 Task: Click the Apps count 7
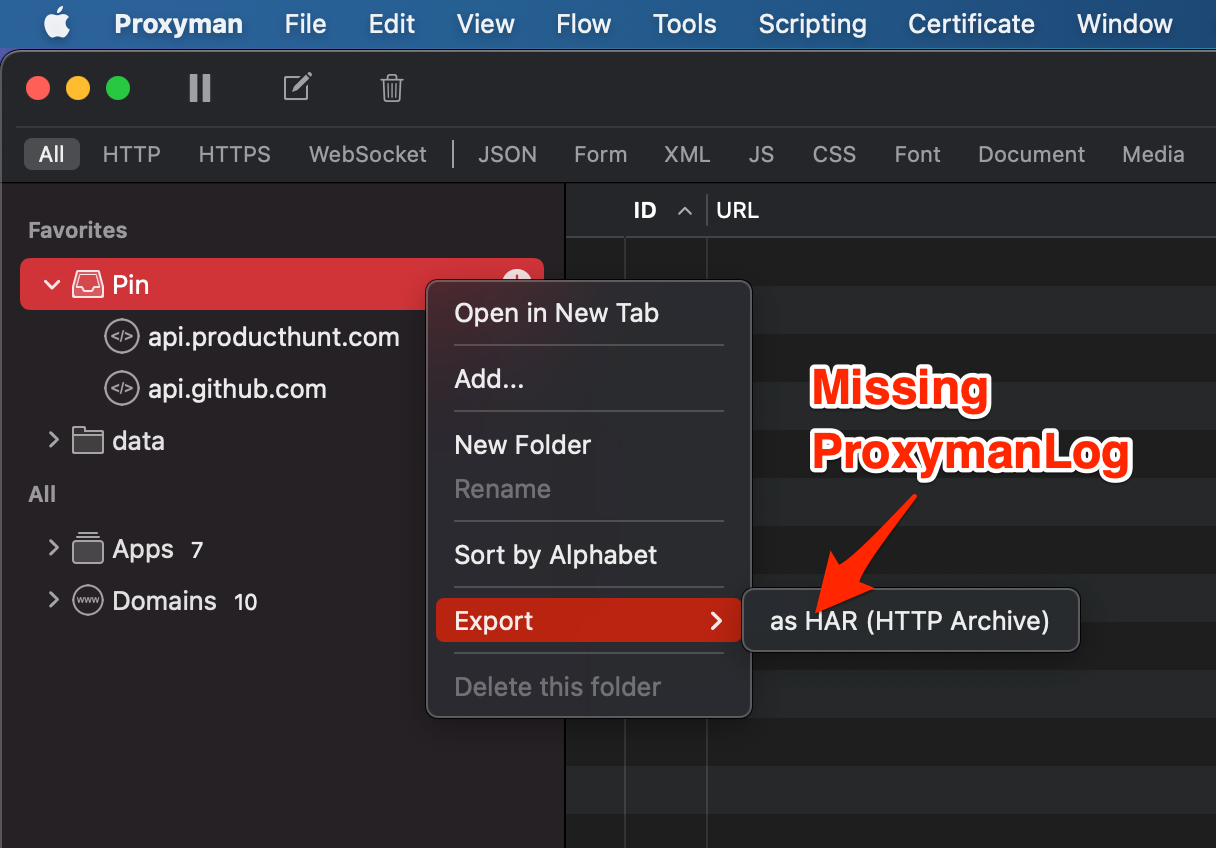pyautogui.click(x=197, y=550)
